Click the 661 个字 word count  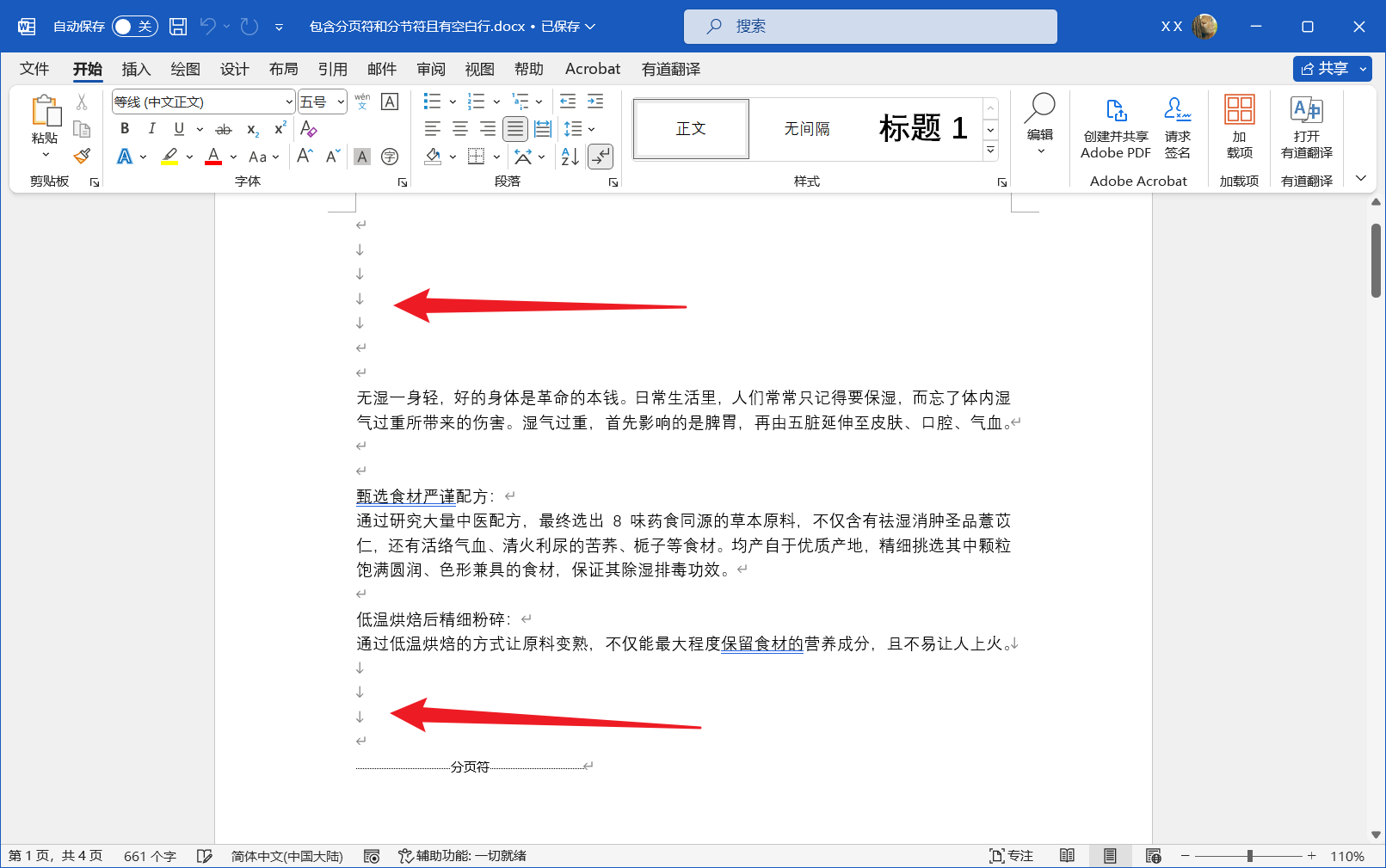coord(150,856)
